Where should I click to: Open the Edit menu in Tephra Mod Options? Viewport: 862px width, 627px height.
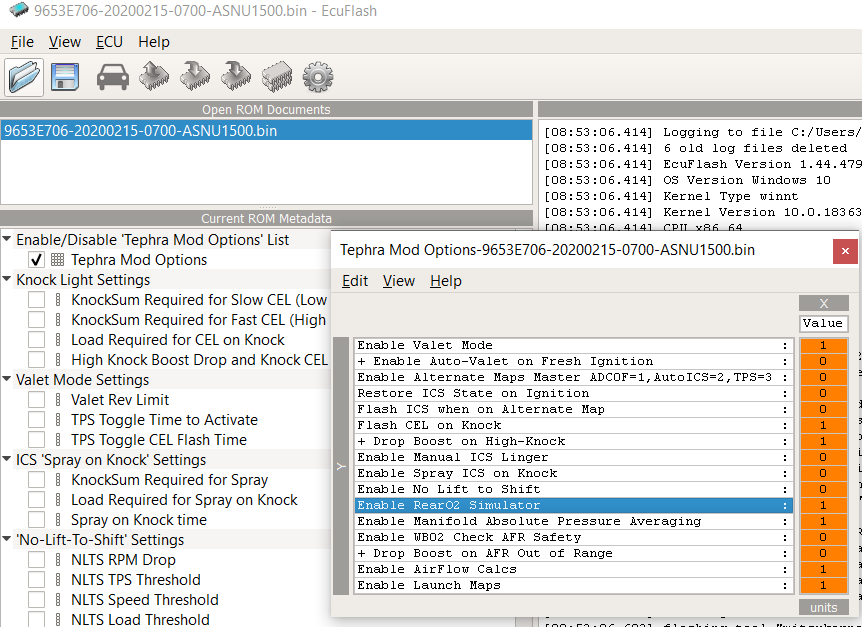355,281
